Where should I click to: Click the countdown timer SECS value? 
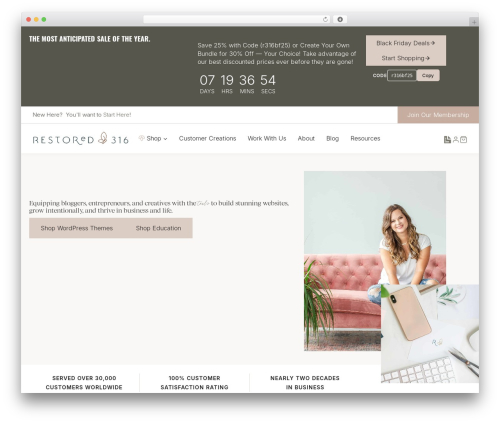(x=268, y=80)
